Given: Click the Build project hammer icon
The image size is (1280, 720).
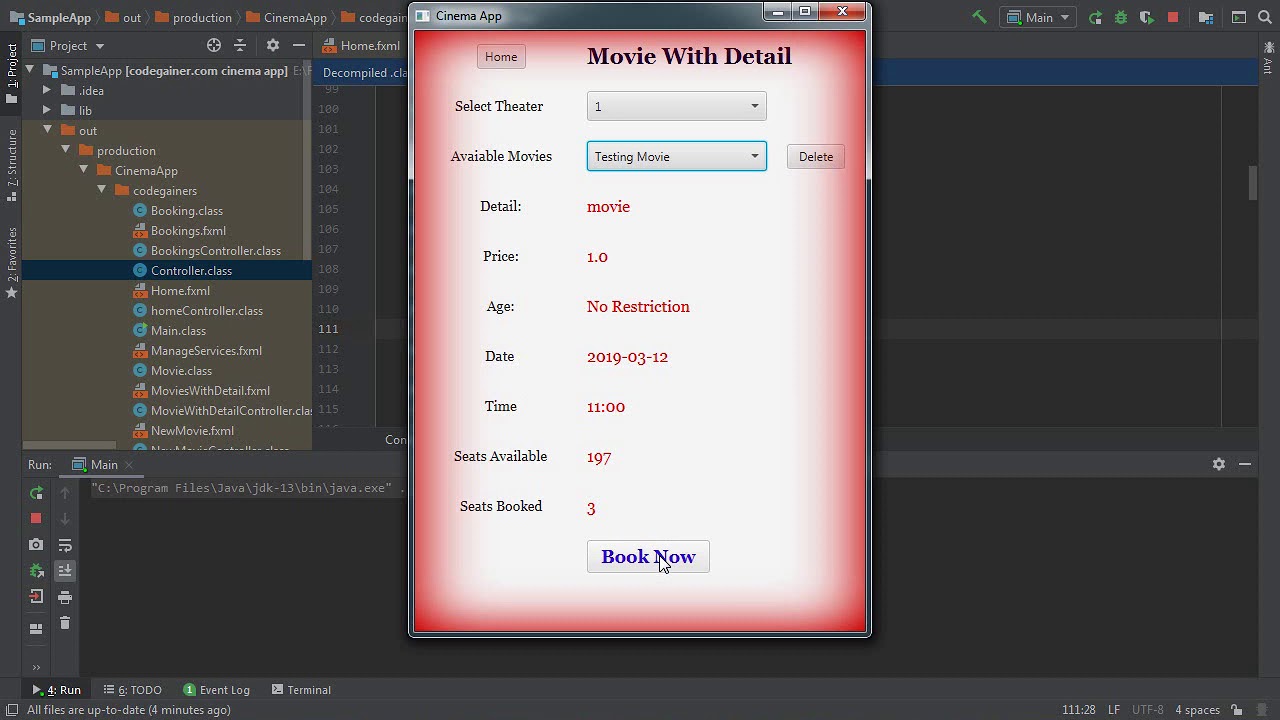Looking at the screenshot, I should pyautogui.click(x=979, y=17).
